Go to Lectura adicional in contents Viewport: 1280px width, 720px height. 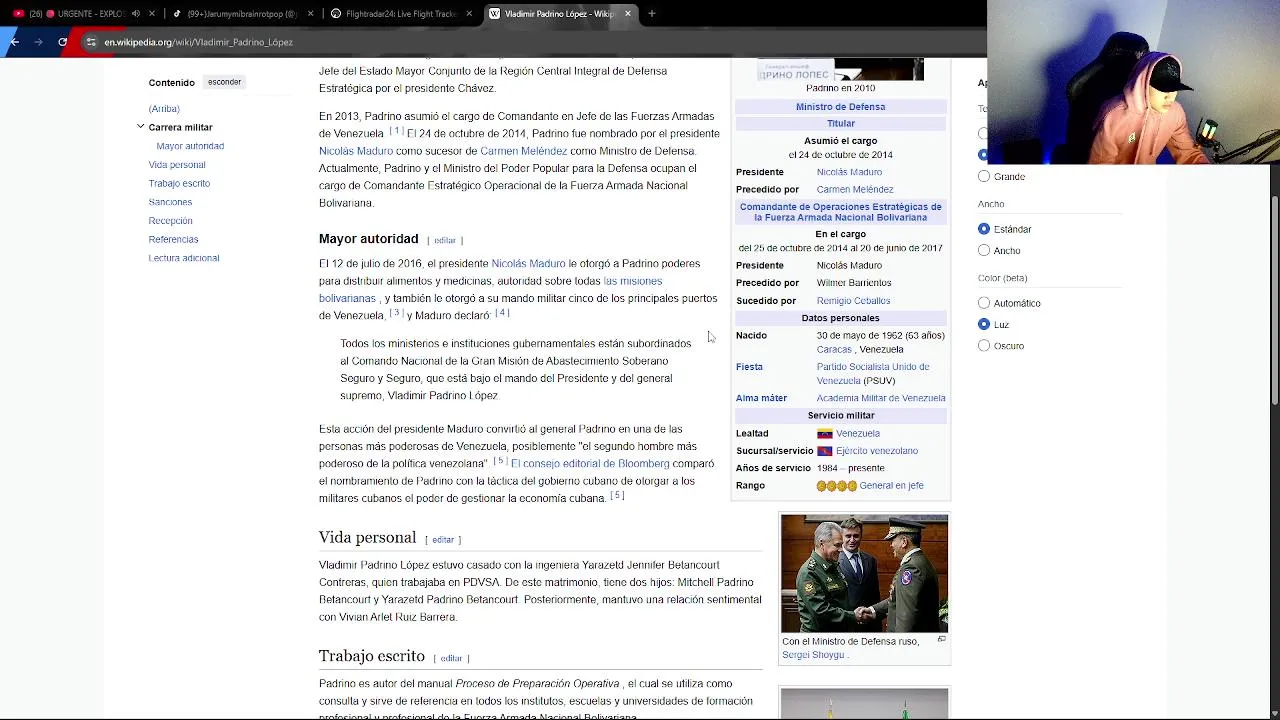click(x=184, y=258)
